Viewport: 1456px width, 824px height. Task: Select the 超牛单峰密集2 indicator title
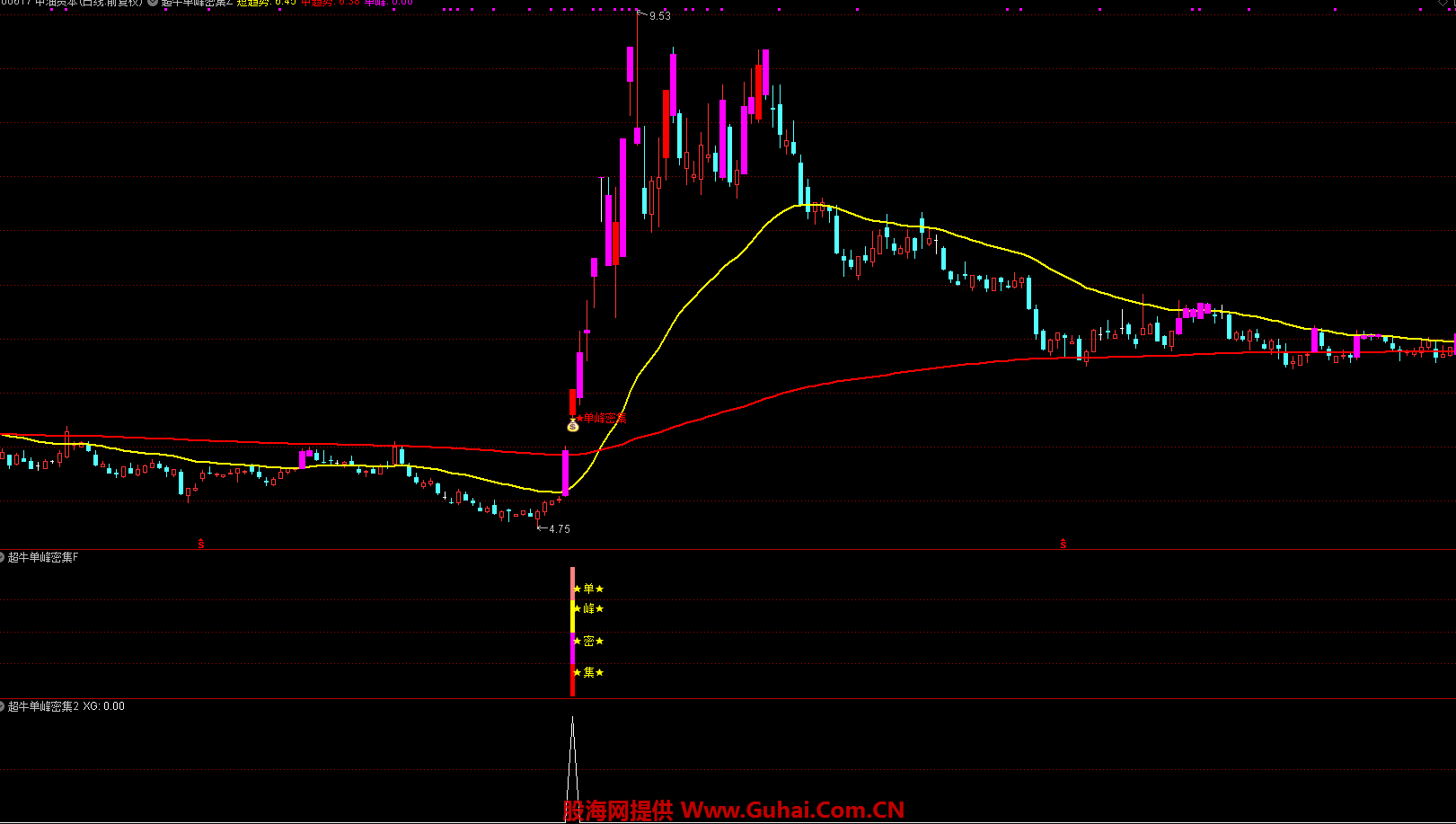[43, 707]
